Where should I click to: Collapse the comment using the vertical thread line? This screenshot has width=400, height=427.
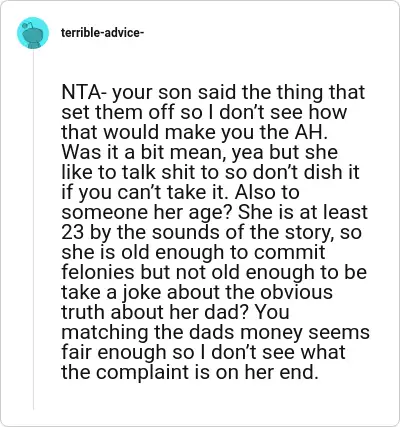click(x=33, y=230)
